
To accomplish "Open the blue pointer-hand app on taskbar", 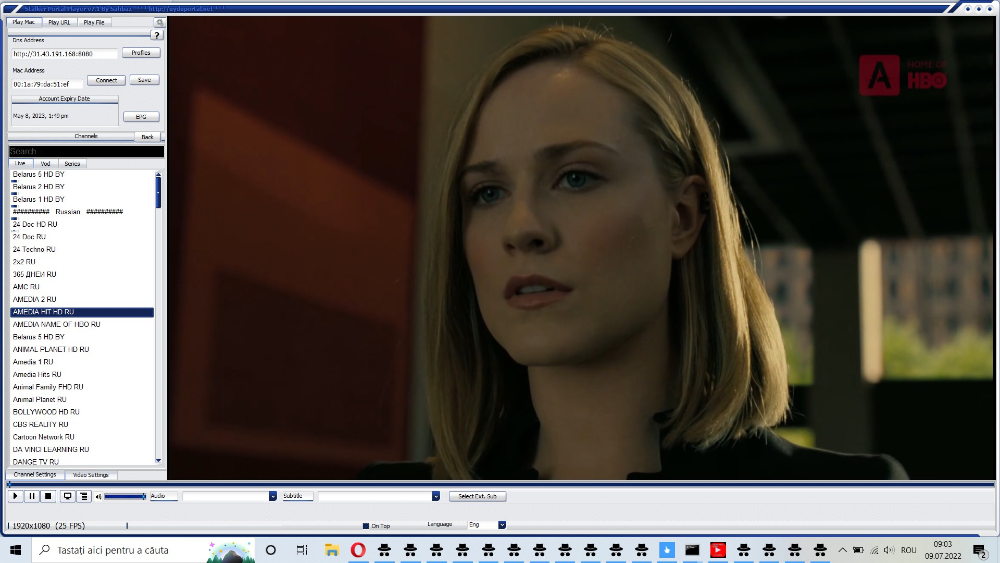I will [666, 550].
